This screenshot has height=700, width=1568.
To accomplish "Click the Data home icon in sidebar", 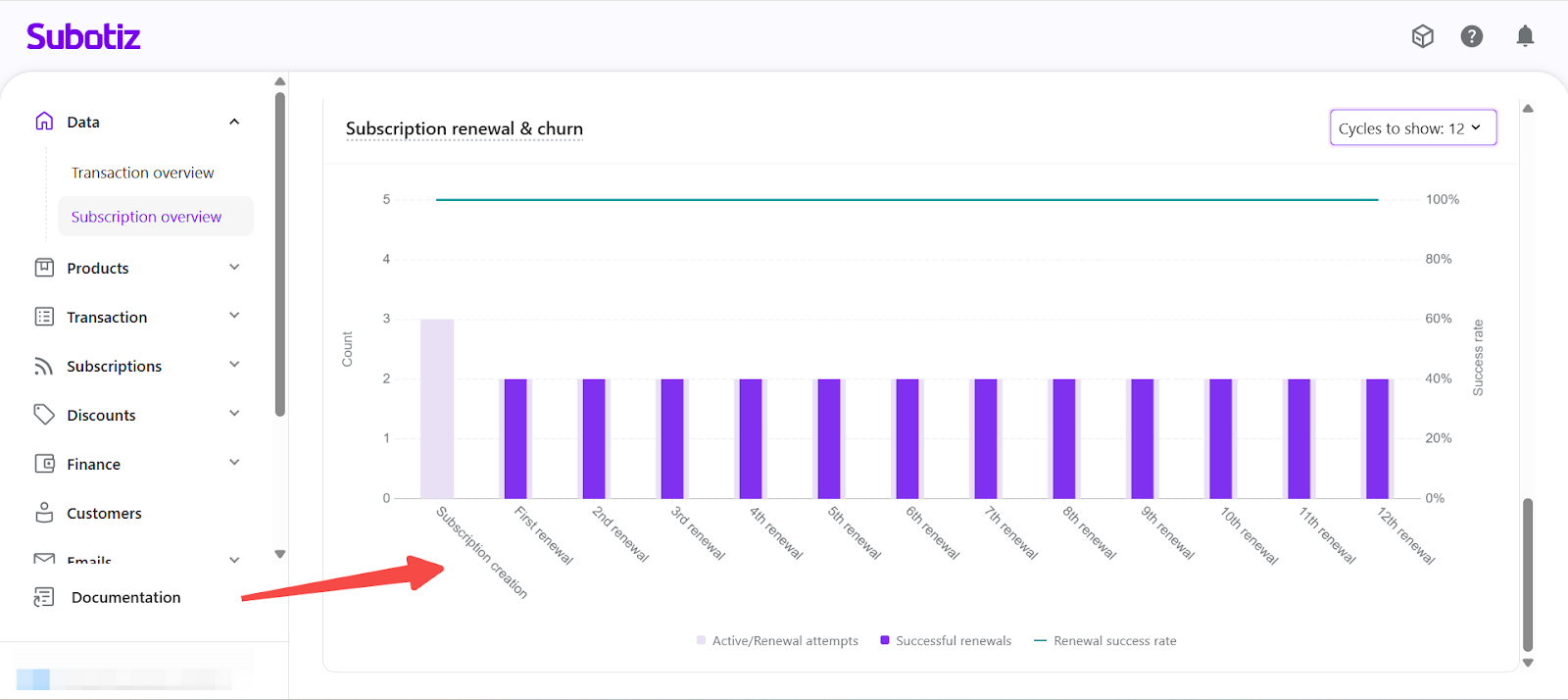I will (44, 122).
